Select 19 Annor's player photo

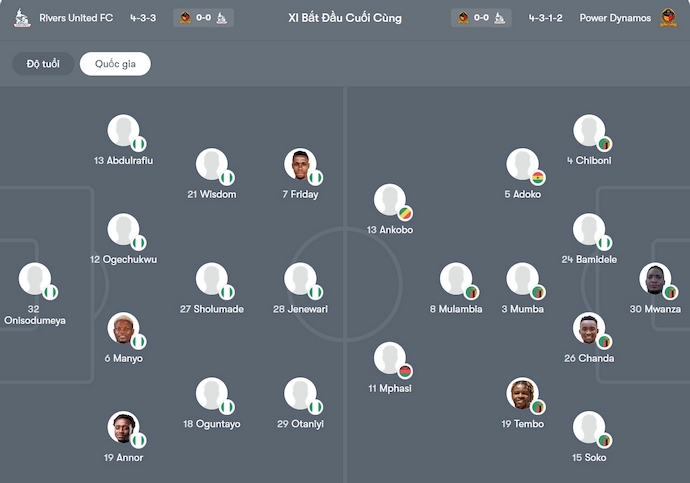(x=123, y=428)
